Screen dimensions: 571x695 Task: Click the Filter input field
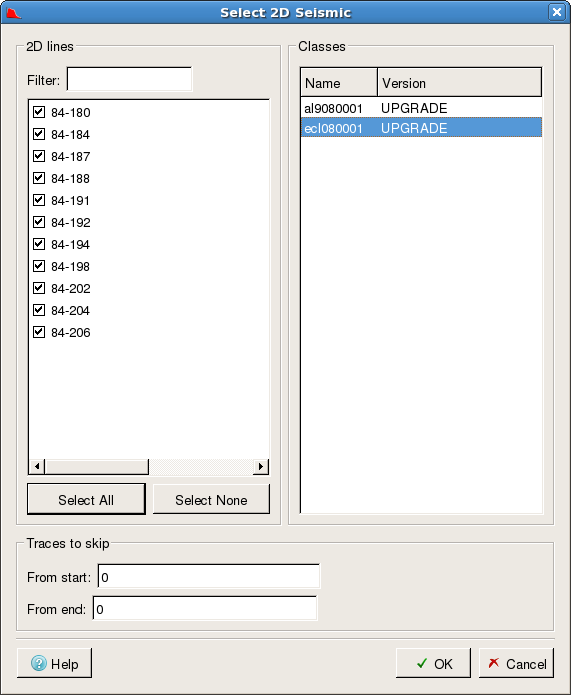point(129,79)
